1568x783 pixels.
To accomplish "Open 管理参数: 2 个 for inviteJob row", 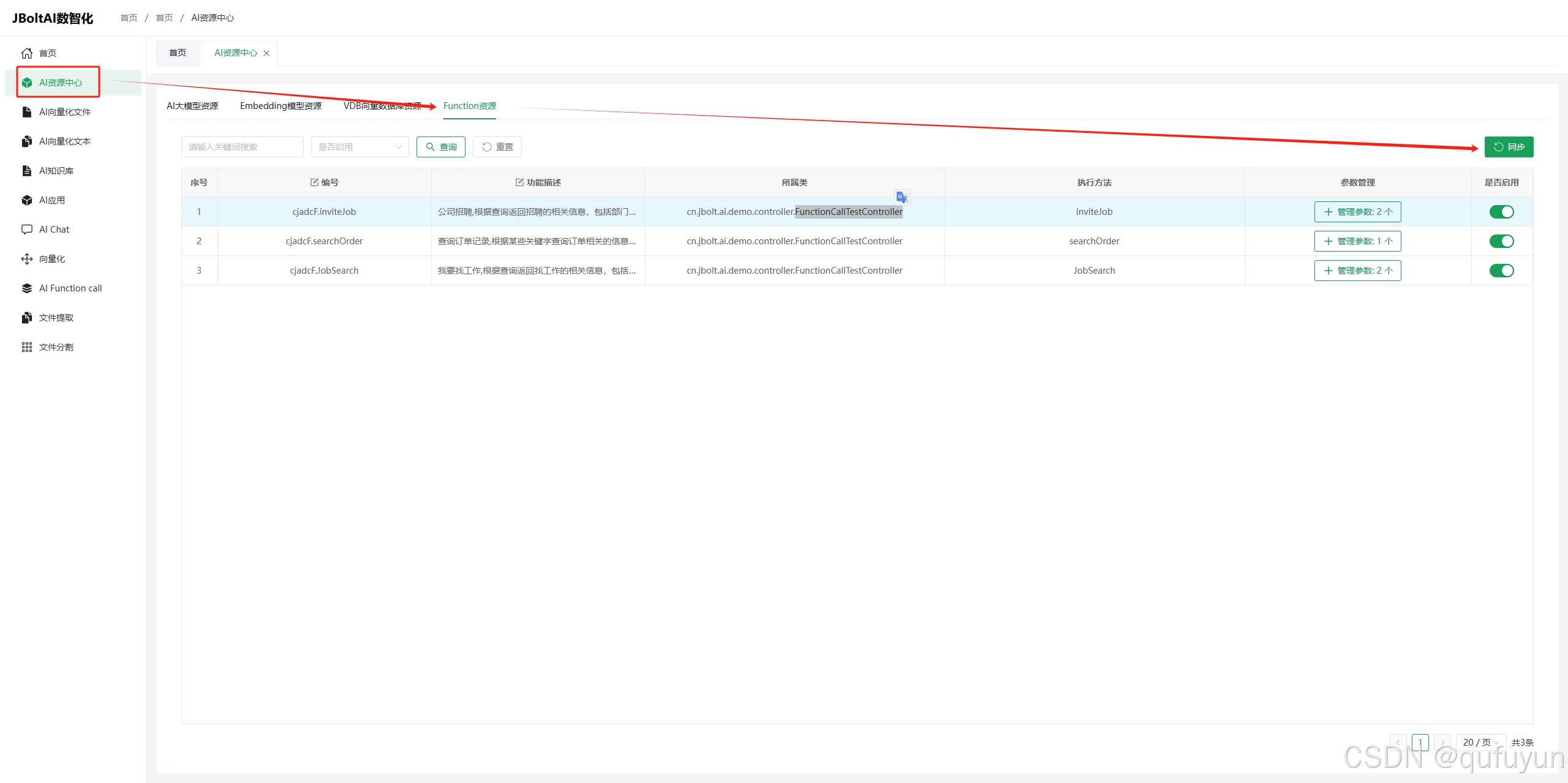I will coord(1357,212).
